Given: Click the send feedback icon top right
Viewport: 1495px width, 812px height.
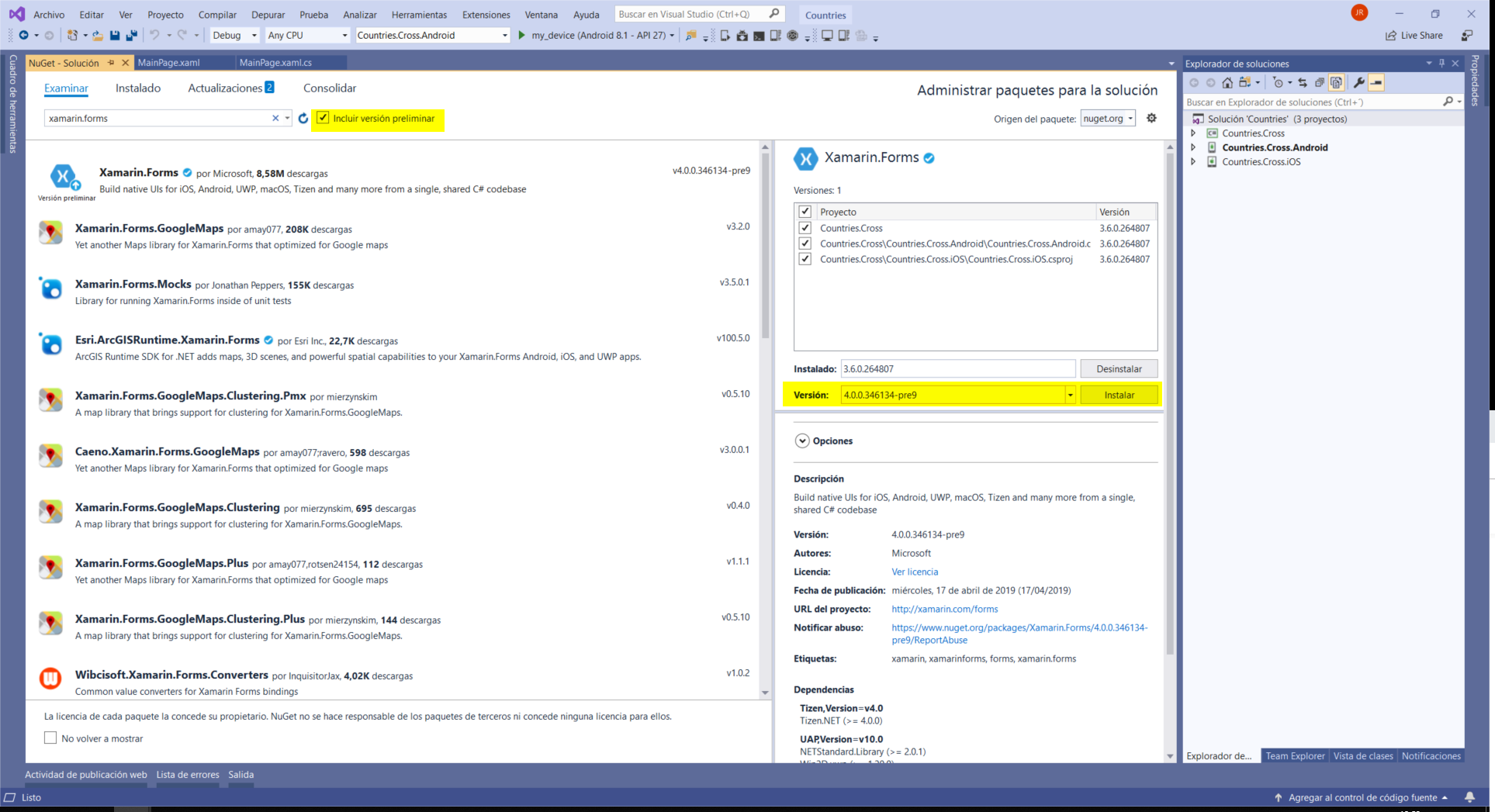Looking at the screenshot, I should (x=1466, y=35).
